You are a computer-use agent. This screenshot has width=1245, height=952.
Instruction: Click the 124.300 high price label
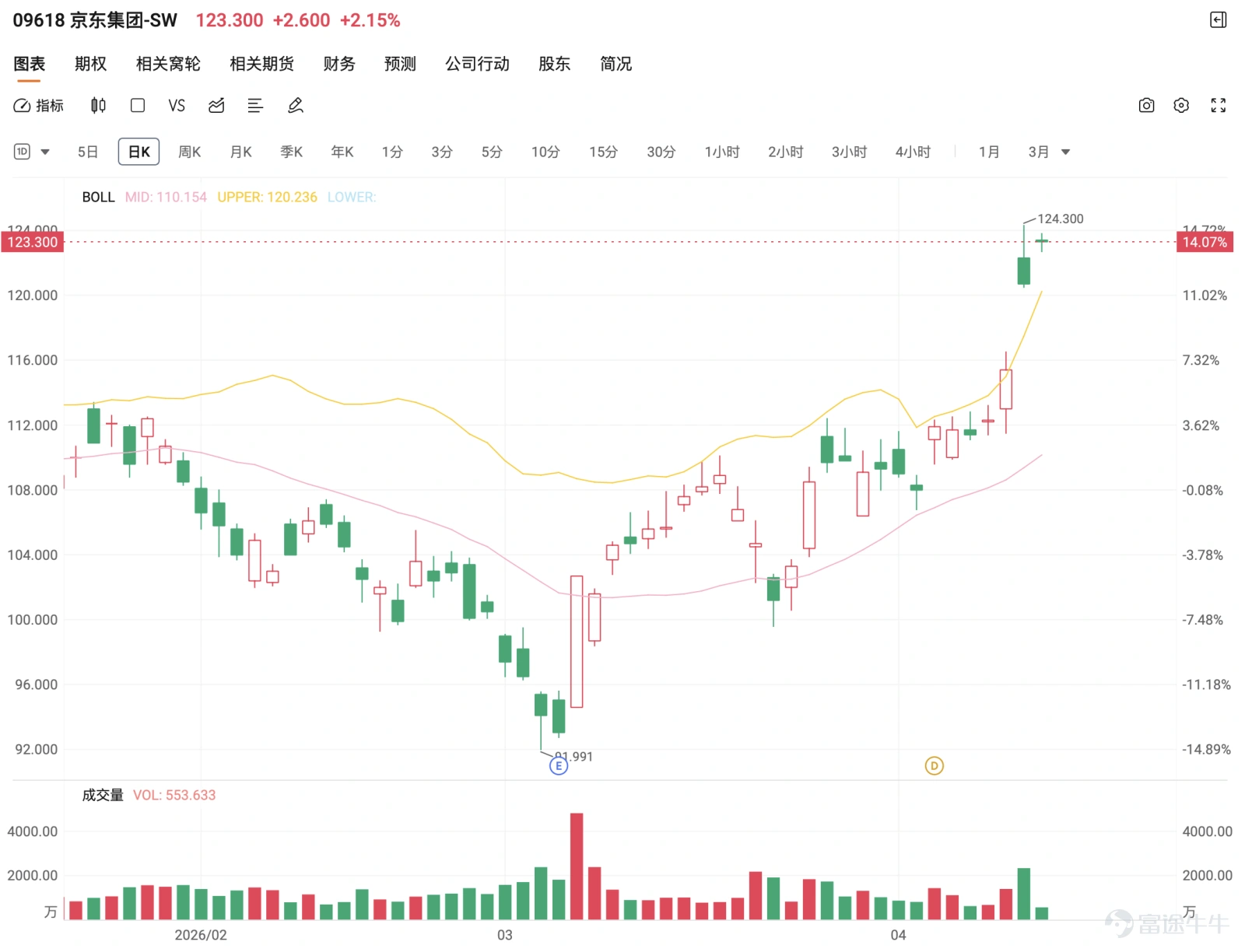pos(1060,219)
